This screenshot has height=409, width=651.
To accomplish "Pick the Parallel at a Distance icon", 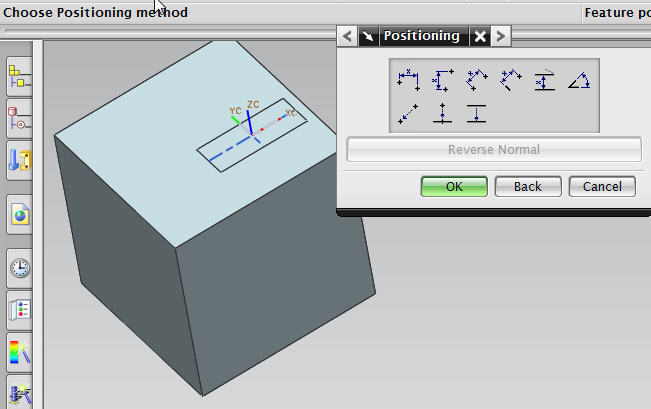I will (x=545, y=80).
